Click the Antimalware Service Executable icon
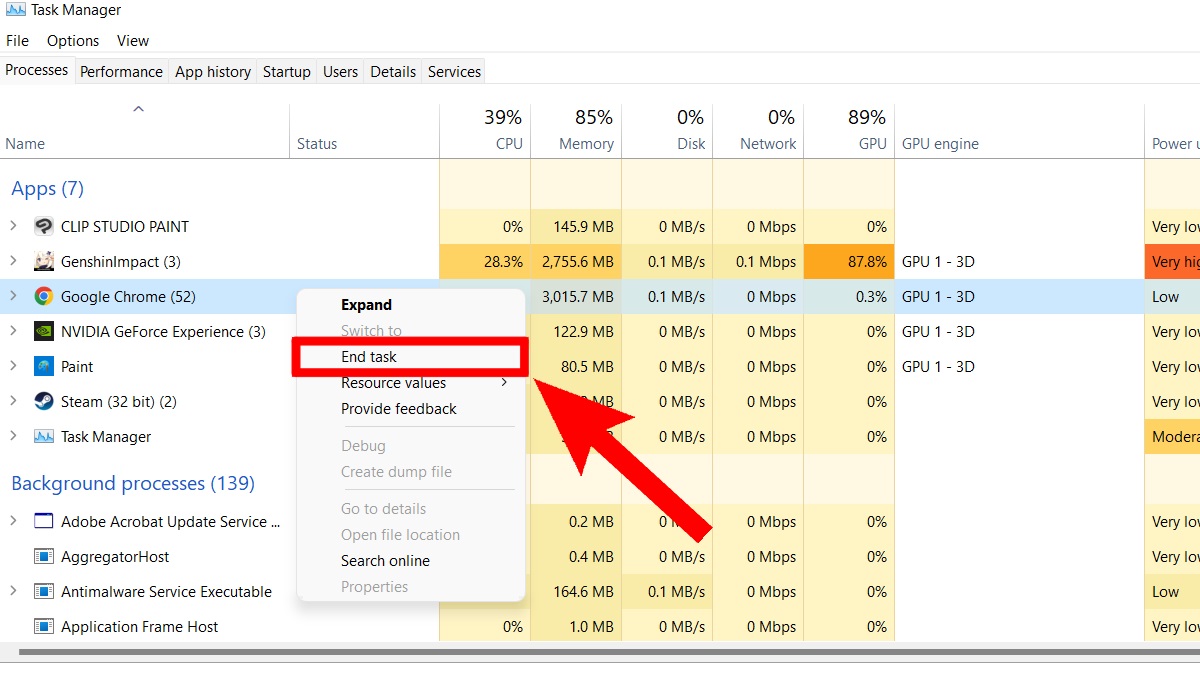 click(x=43, y=592)
